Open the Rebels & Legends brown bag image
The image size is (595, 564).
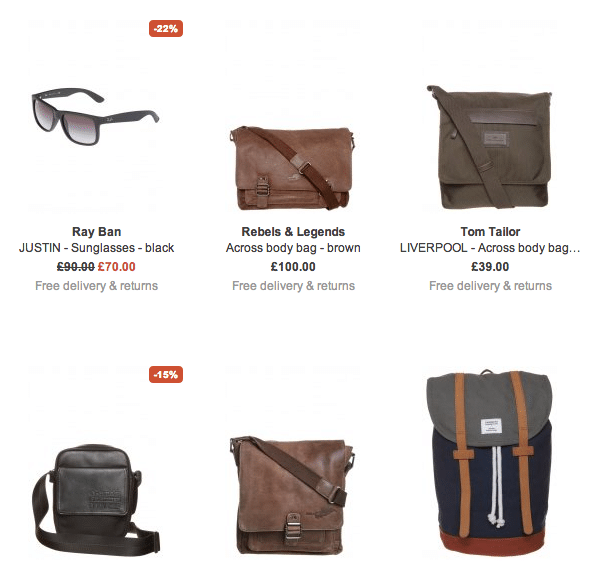[293, 169]
